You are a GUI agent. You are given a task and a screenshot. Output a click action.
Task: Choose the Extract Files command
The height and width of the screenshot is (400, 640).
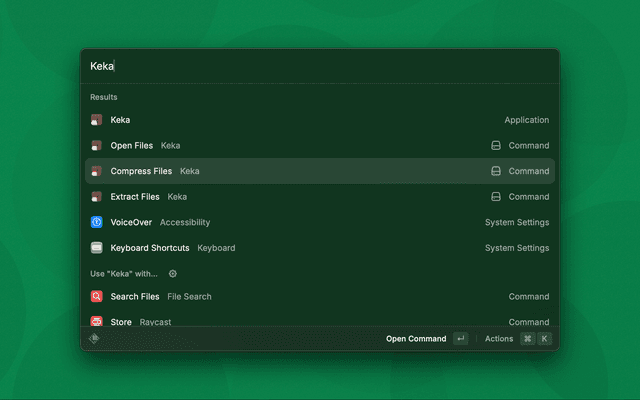(x=320, y=197)
